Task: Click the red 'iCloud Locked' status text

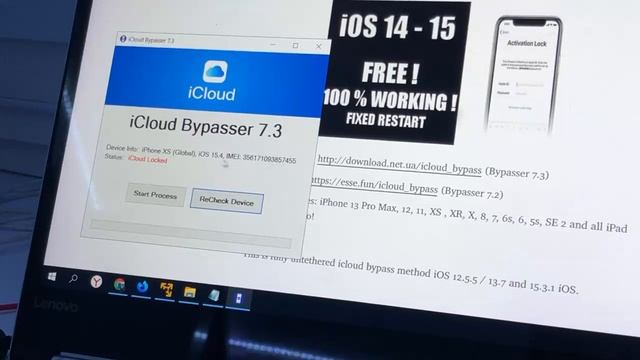Action: pos(147,159)
